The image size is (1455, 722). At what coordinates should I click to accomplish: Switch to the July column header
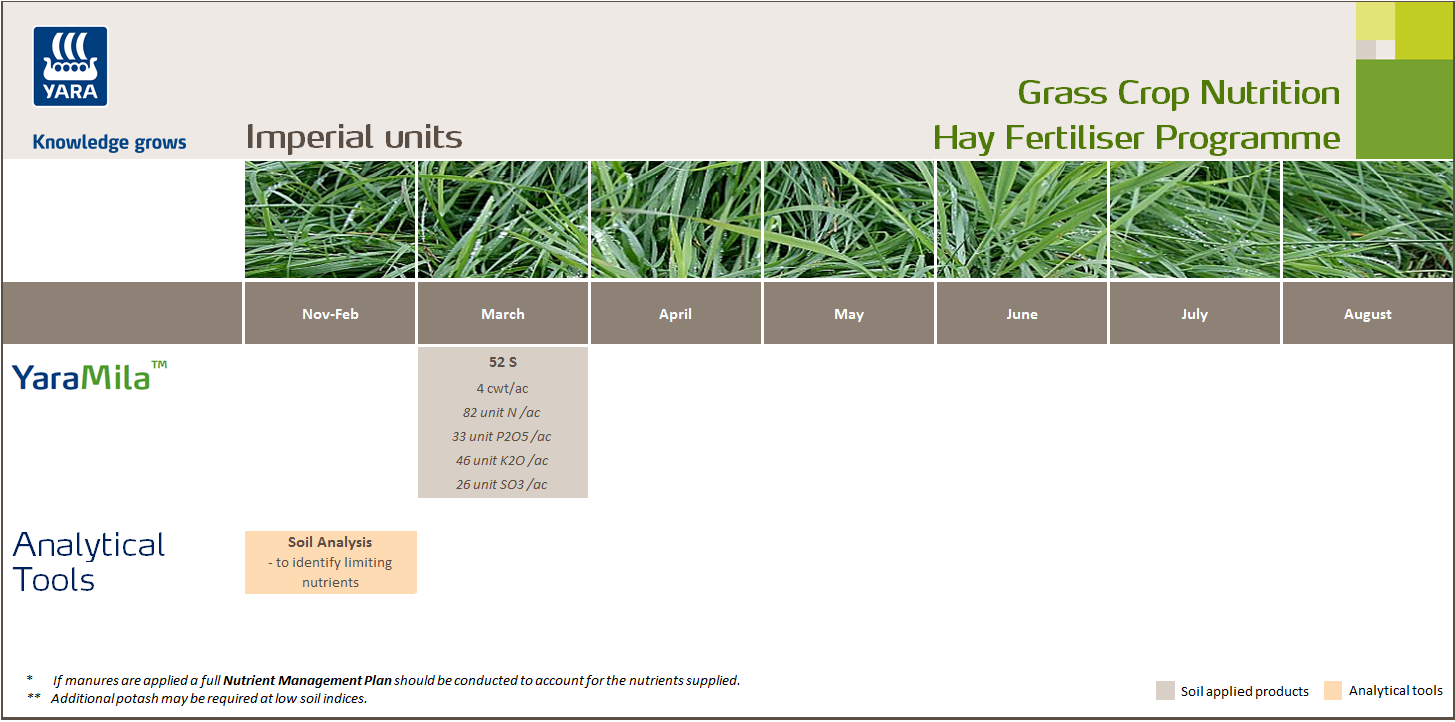pyautogui.click(x=1194, y=313)
